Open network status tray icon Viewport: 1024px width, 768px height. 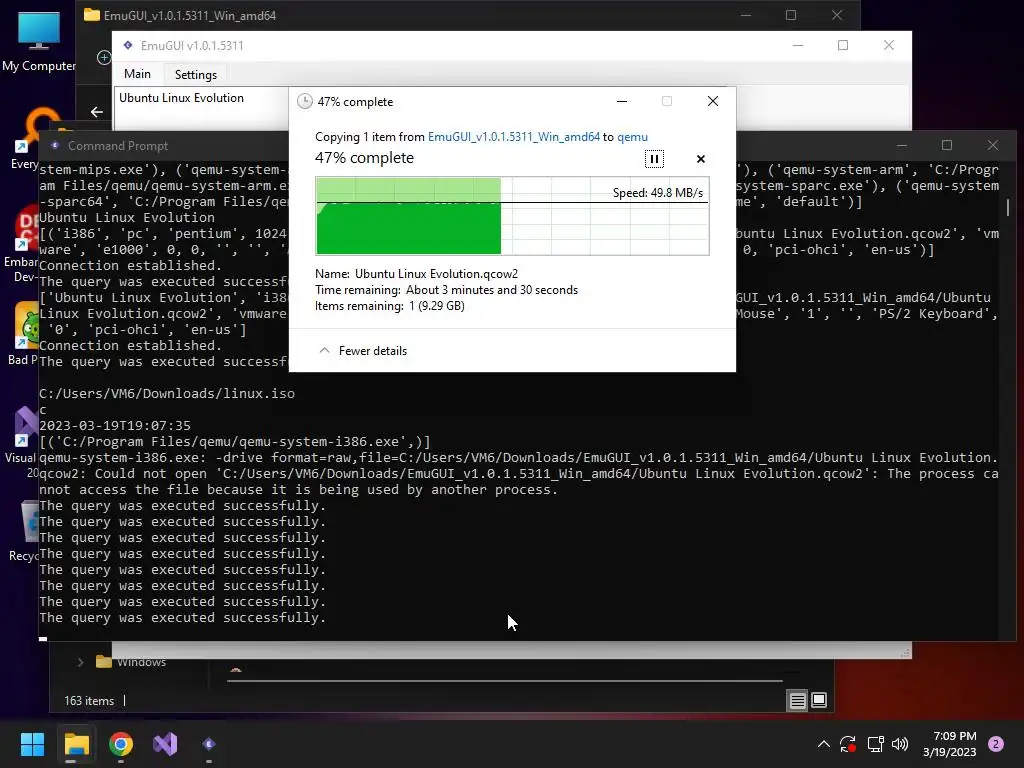[875, 744]
